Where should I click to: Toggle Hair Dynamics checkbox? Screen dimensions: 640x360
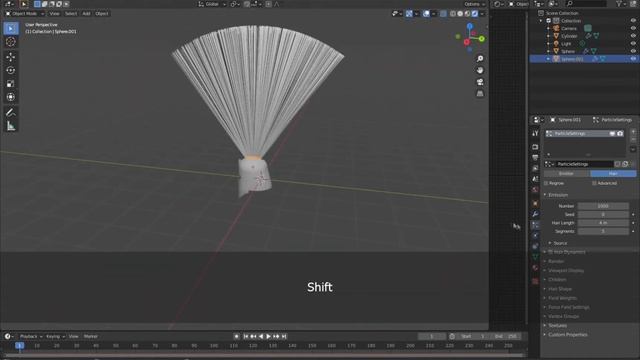[550, 252]
